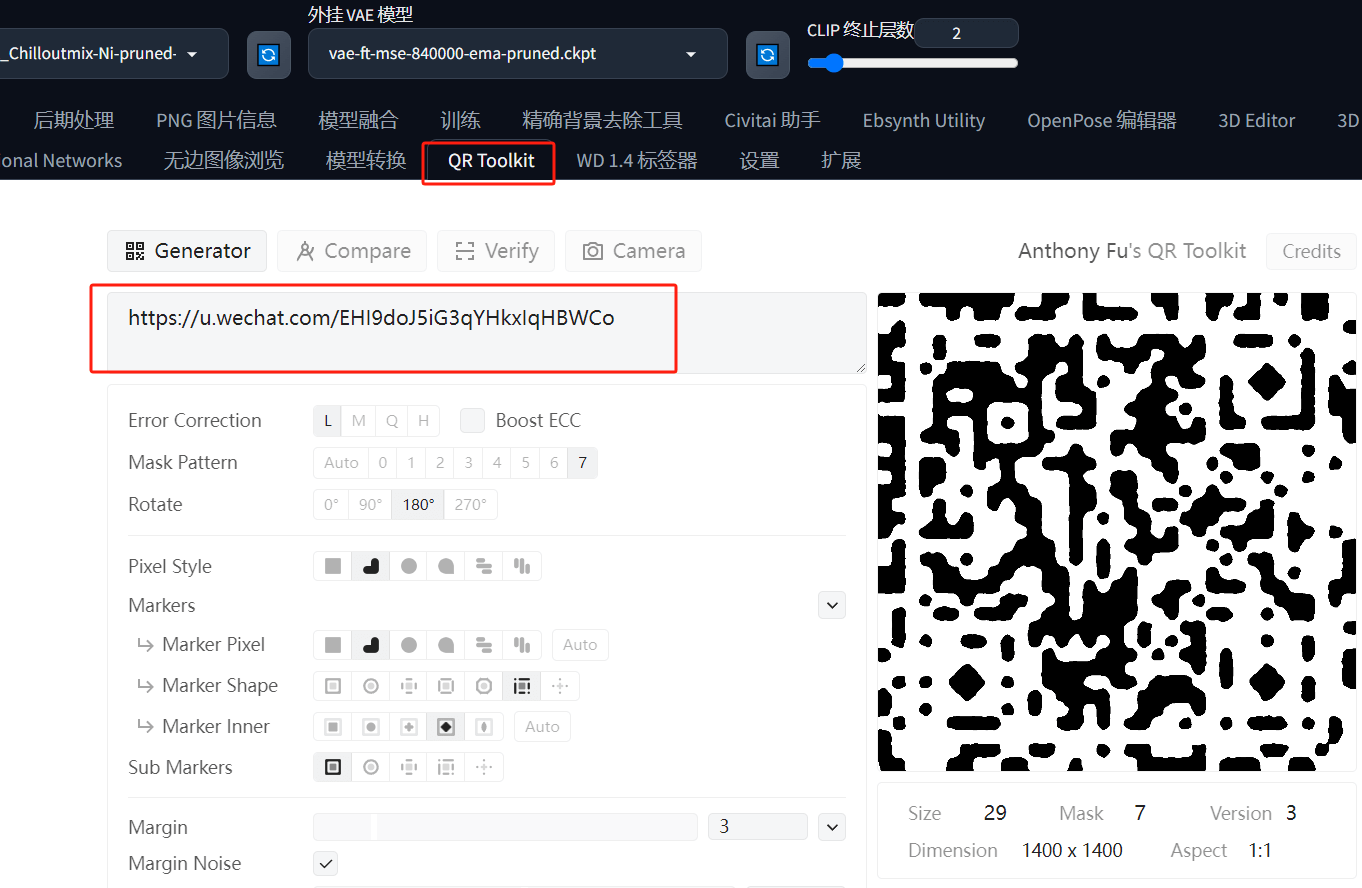The image size is (1362, 888).
Task: Switch to the Verify tab
Action: tap(496, 251)
